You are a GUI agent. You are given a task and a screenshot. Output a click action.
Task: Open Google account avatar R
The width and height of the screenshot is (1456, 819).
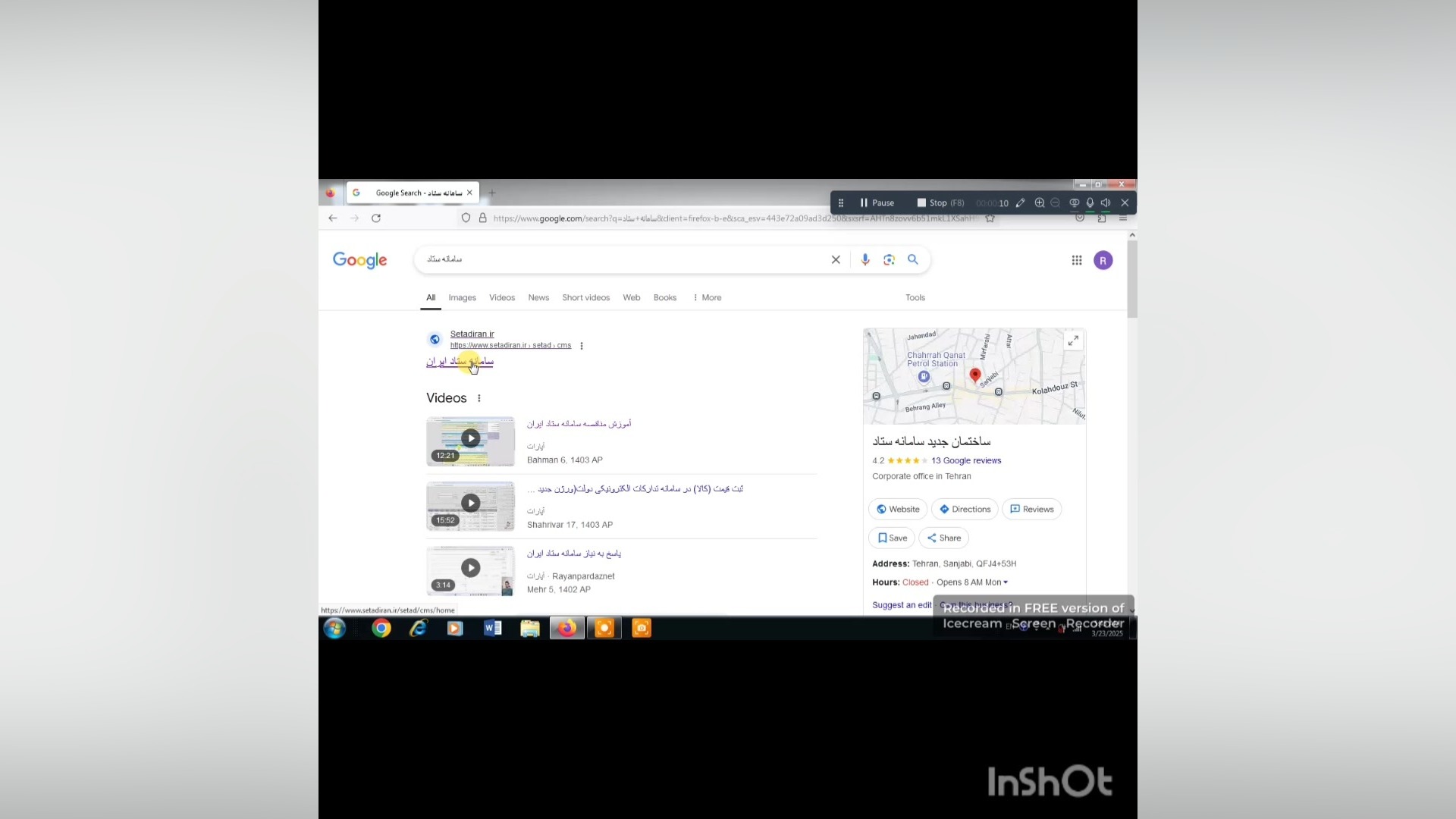[1103, 260]
